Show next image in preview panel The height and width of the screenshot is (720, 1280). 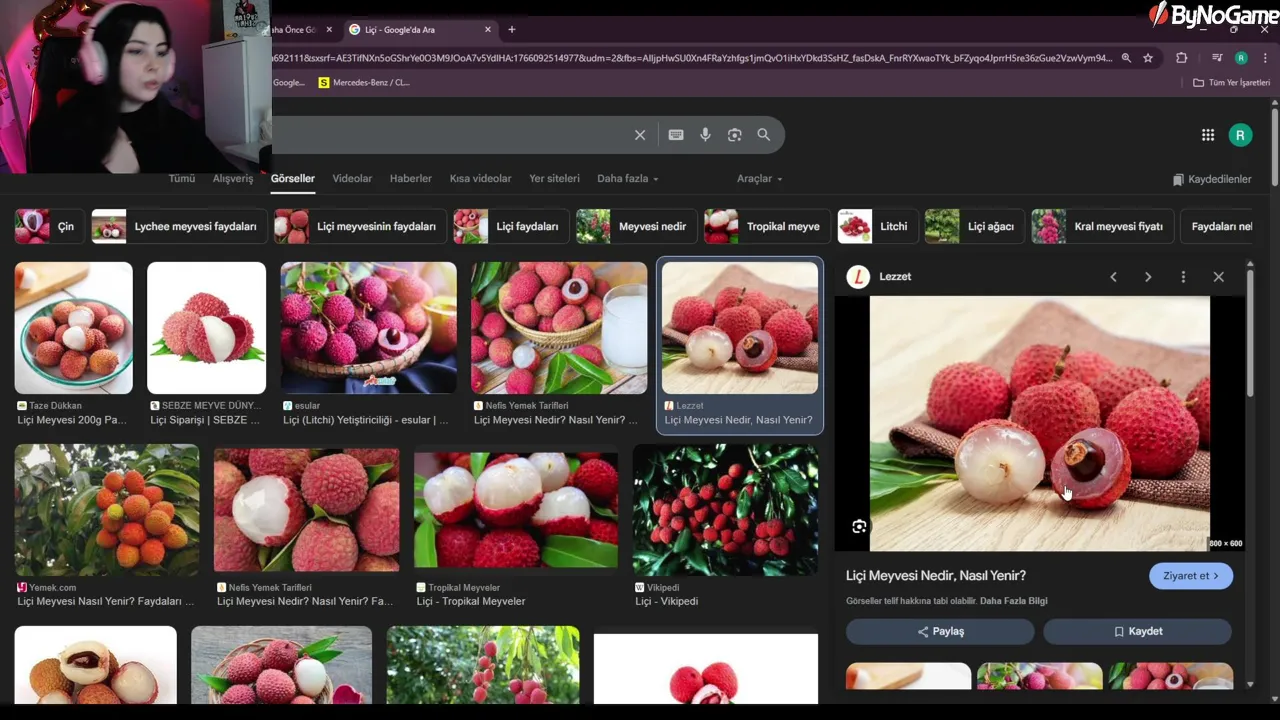click(x=1148, y=277)
